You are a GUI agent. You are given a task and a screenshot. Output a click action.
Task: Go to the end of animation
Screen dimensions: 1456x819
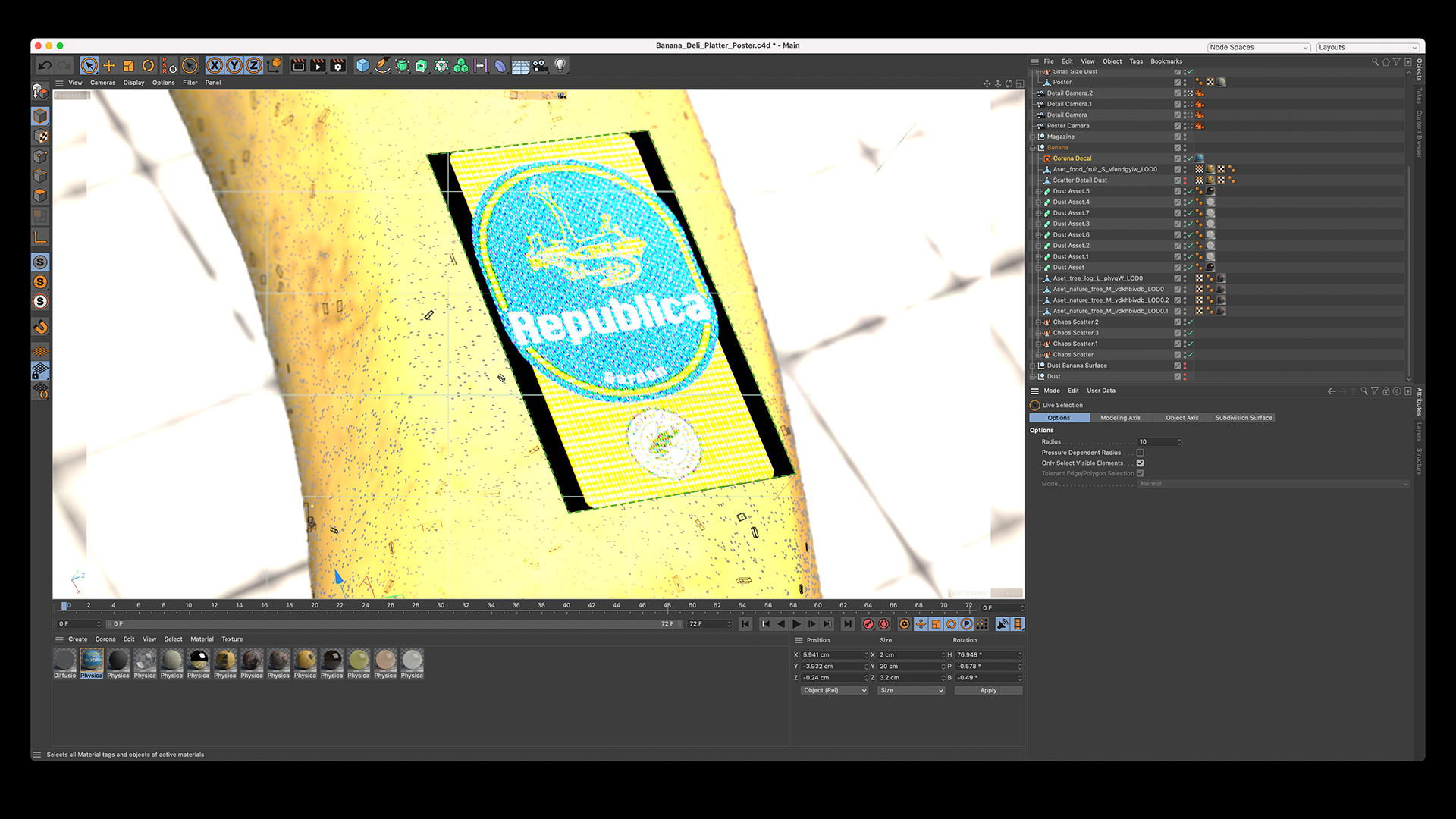[x=848, y=624]
